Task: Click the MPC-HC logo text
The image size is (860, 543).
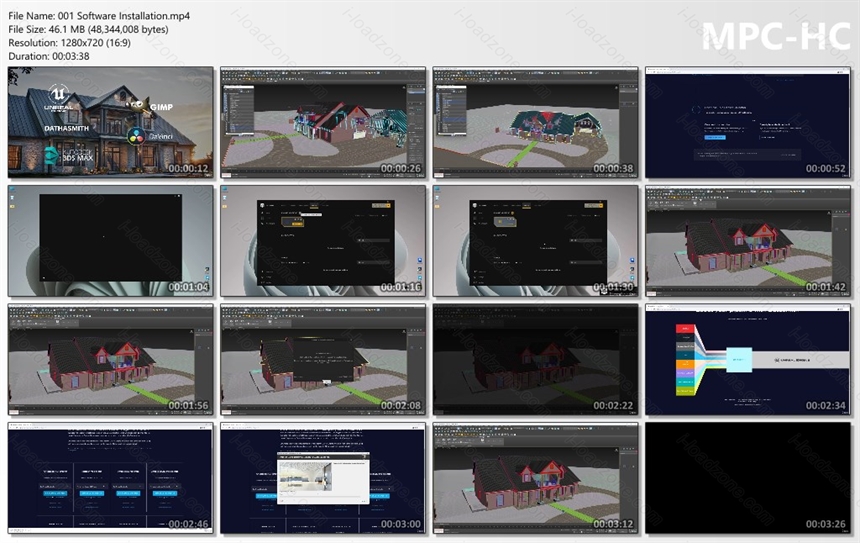Action: tap(776, 37)
